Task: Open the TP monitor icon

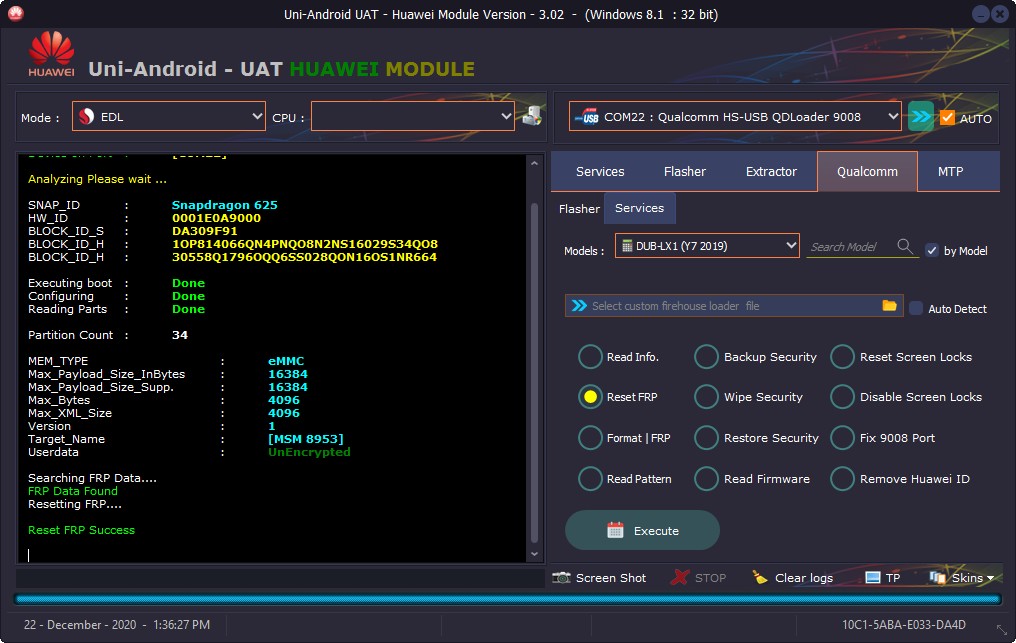Action: point(873,578)
